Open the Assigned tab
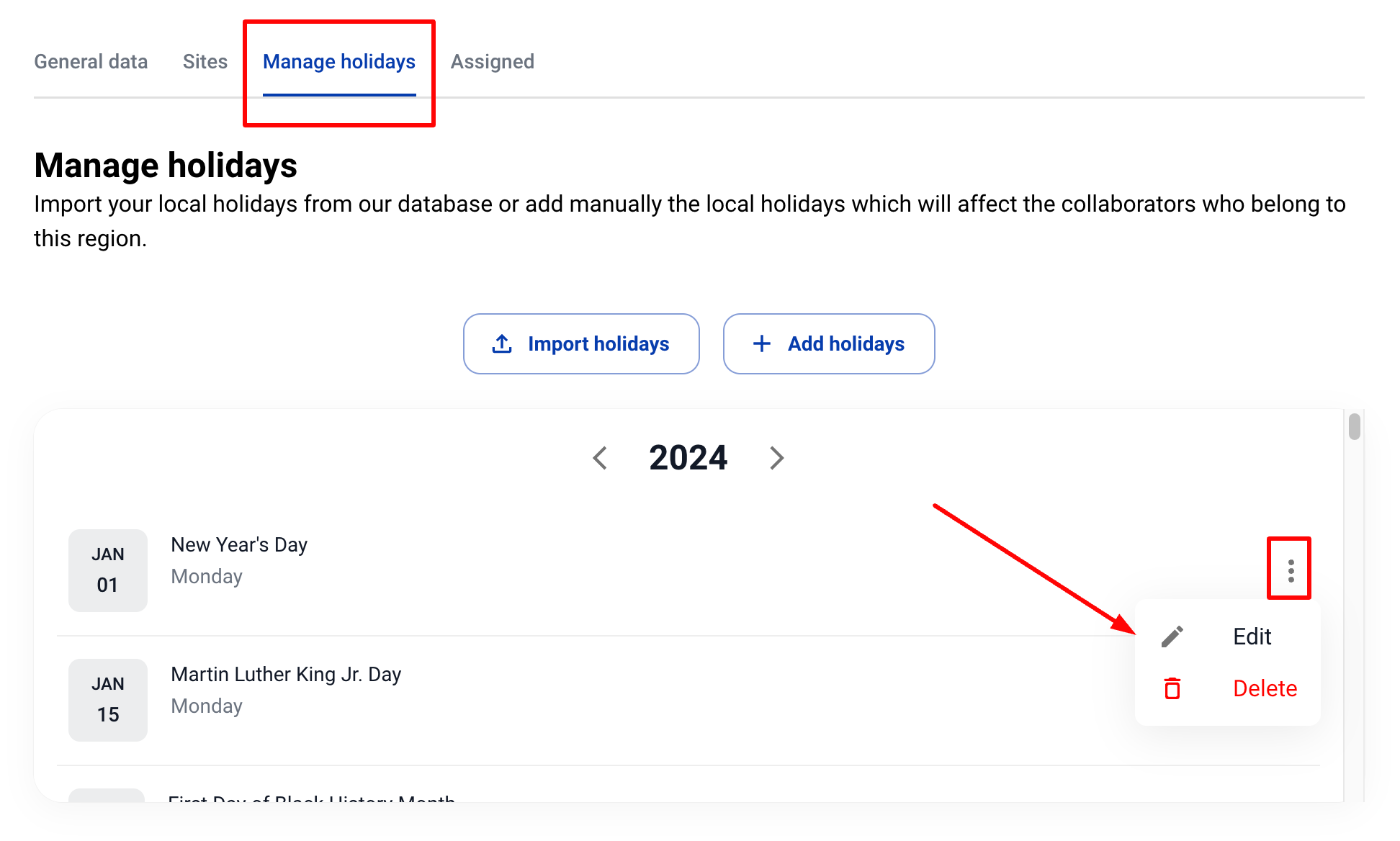This screenshot has width=1400, height=841. tap(493, 62)
